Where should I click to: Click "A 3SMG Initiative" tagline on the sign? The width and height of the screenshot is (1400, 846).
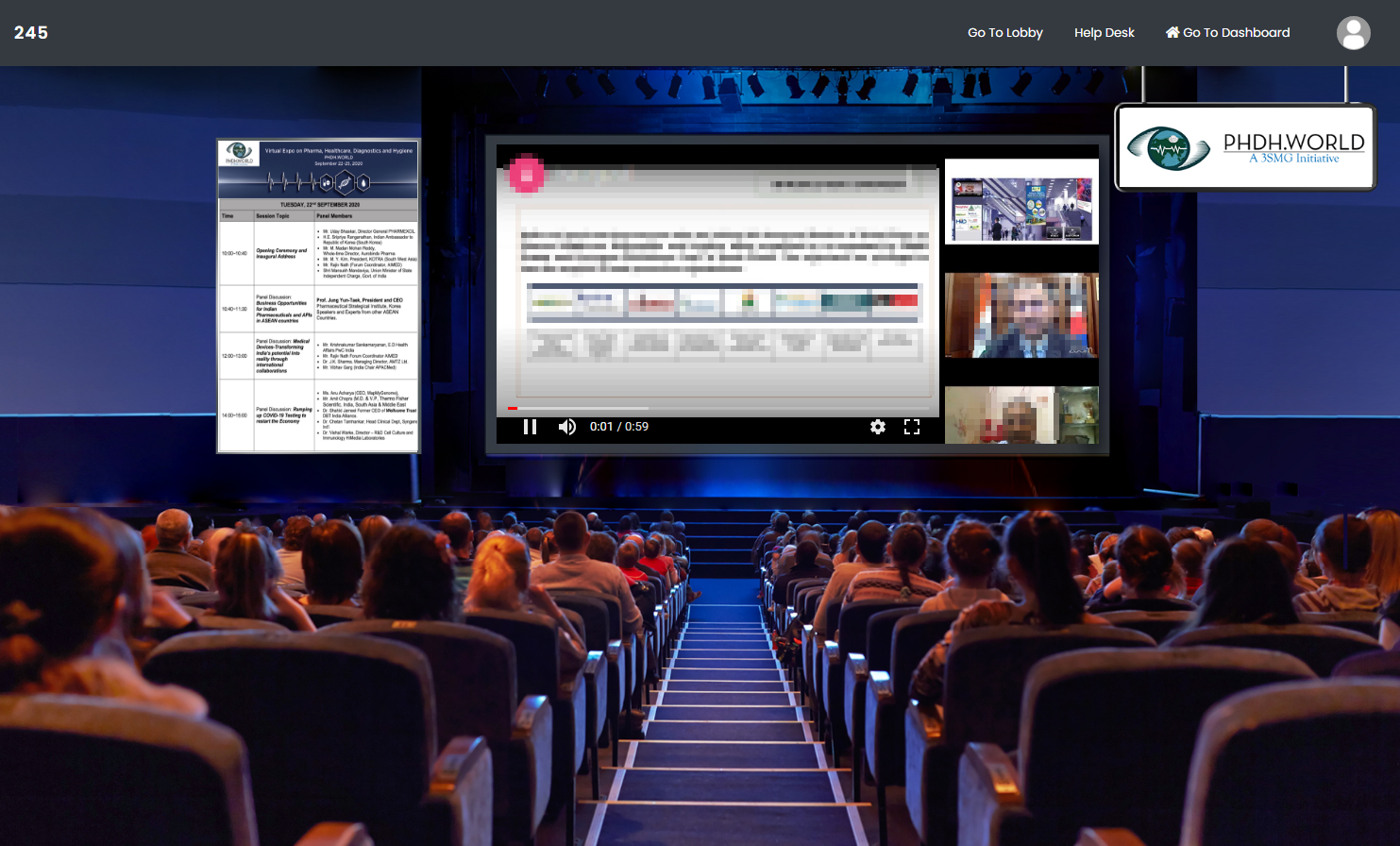pos(1294,159)
